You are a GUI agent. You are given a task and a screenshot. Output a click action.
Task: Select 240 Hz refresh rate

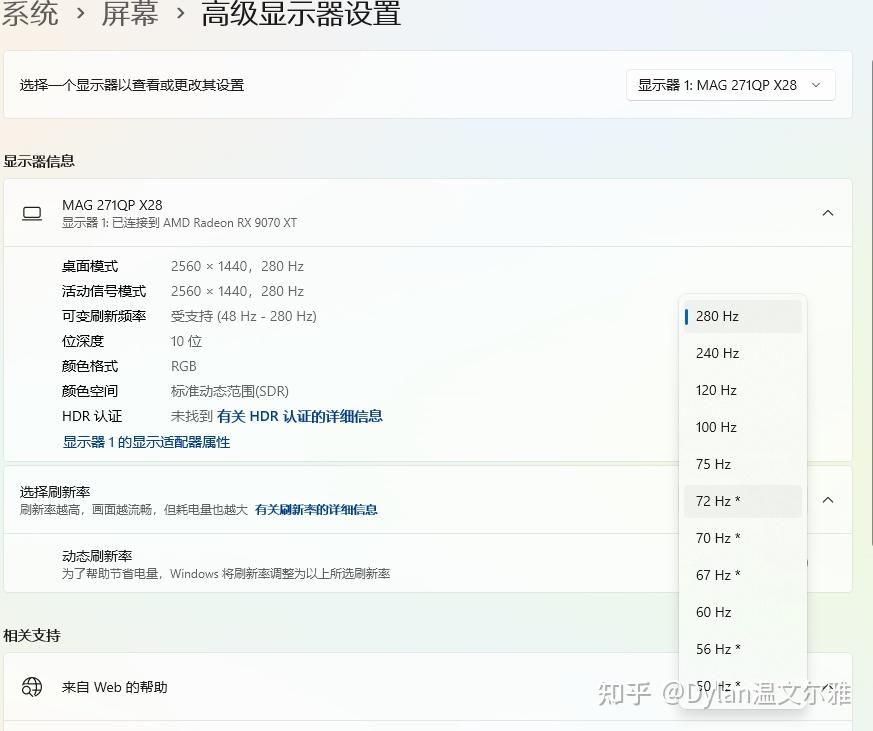(743, 353)
